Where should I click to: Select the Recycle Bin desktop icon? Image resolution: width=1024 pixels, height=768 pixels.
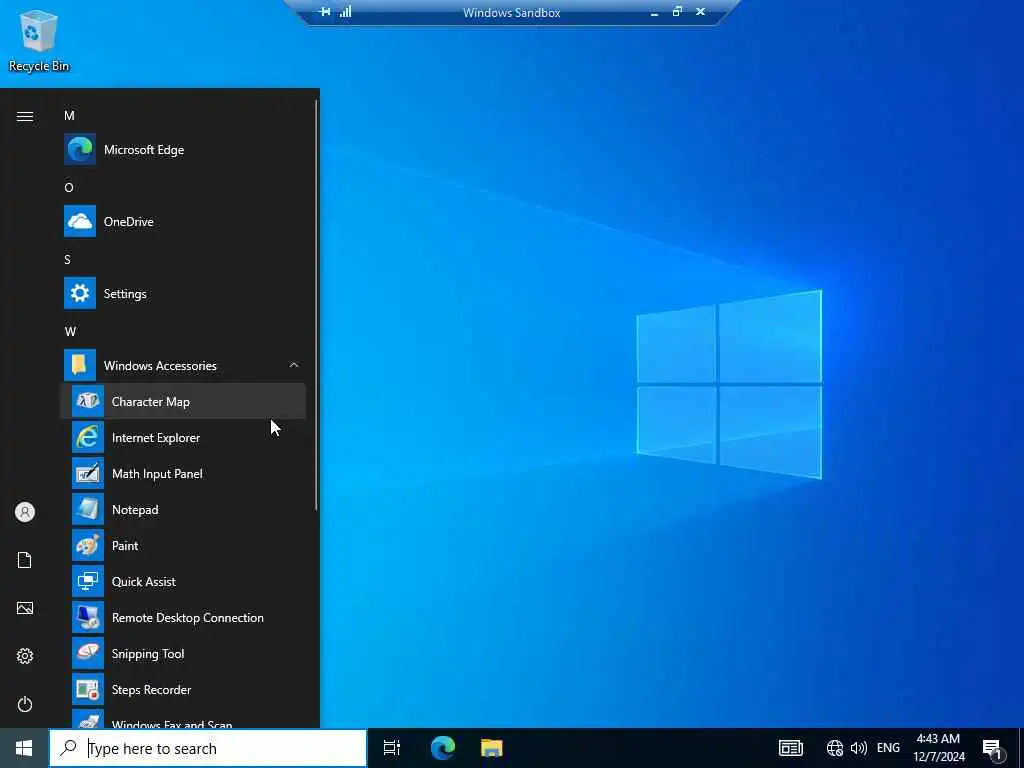tap(39, 40)
